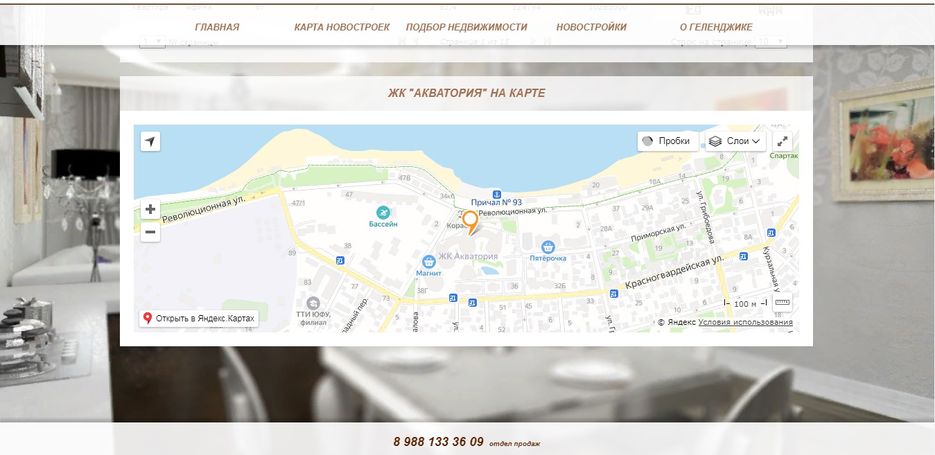Click Открыть в Яндекс.Картах button
Screen dimensions: 935x455
[199, 318]
